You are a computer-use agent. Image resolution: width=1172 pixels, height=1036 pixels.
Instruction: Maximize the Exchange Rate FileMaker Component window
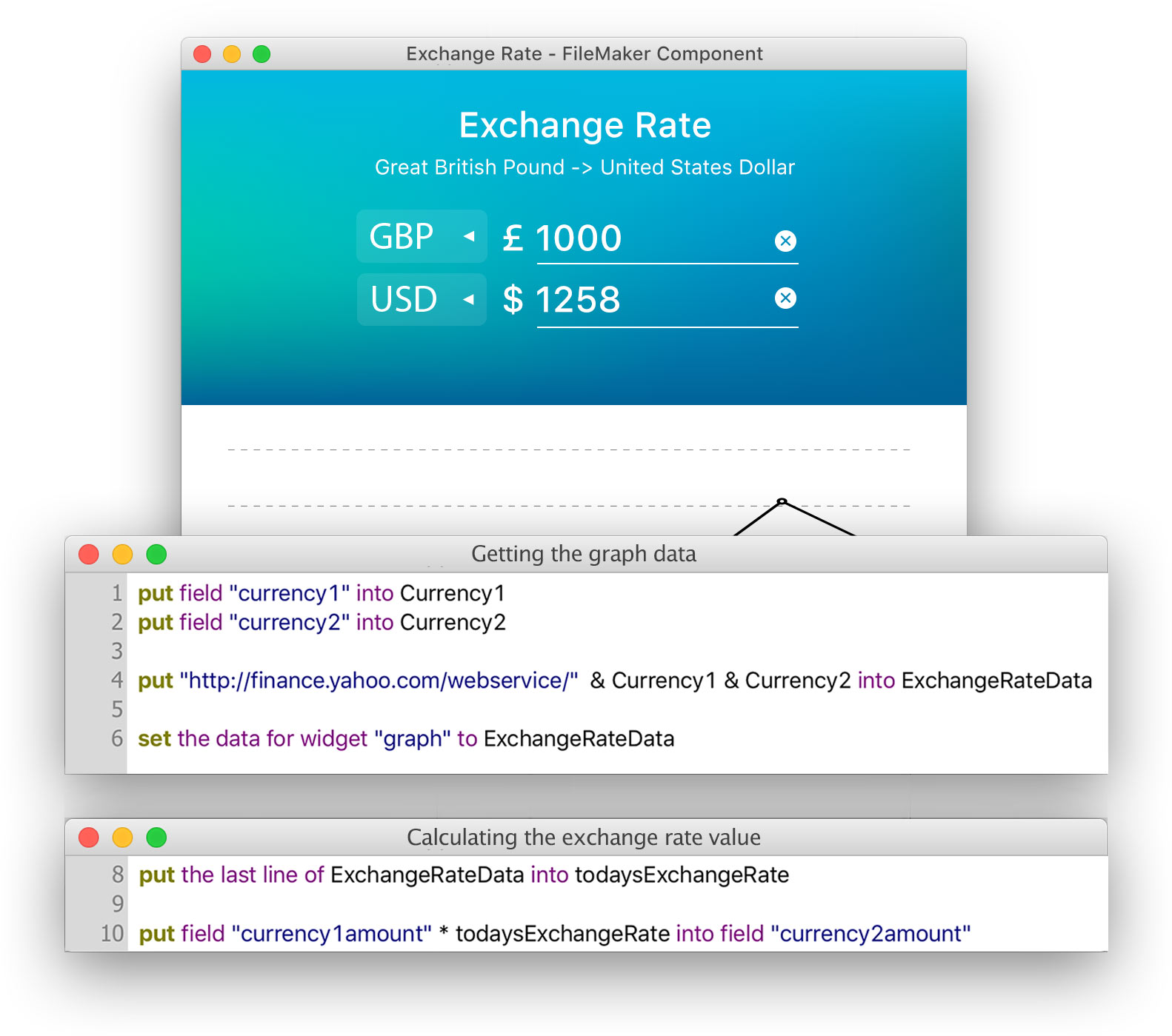[262, 54]
